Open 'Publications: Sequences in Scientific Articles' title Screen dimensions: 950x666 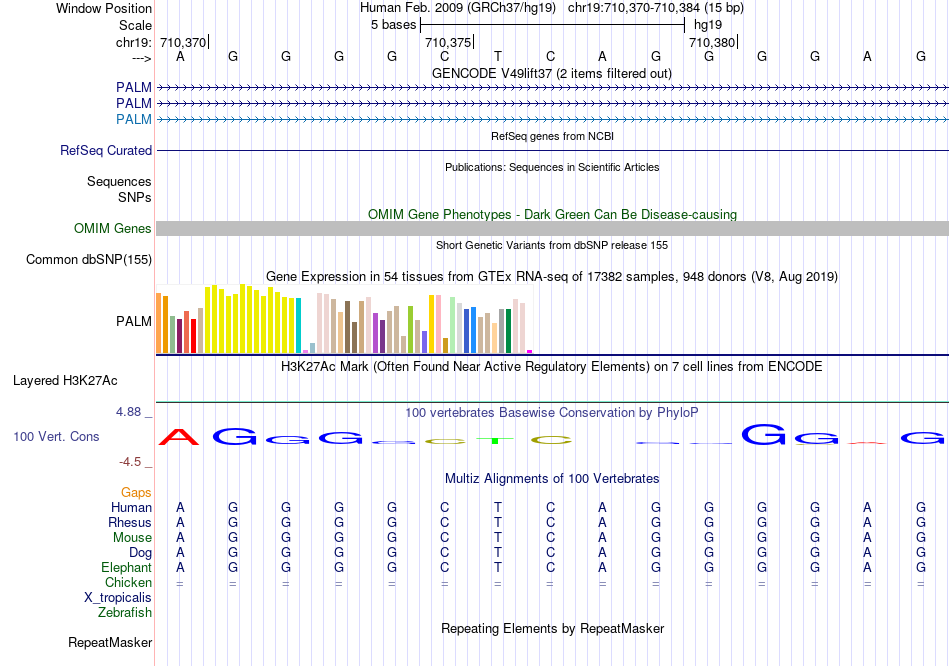coord(552,167)
